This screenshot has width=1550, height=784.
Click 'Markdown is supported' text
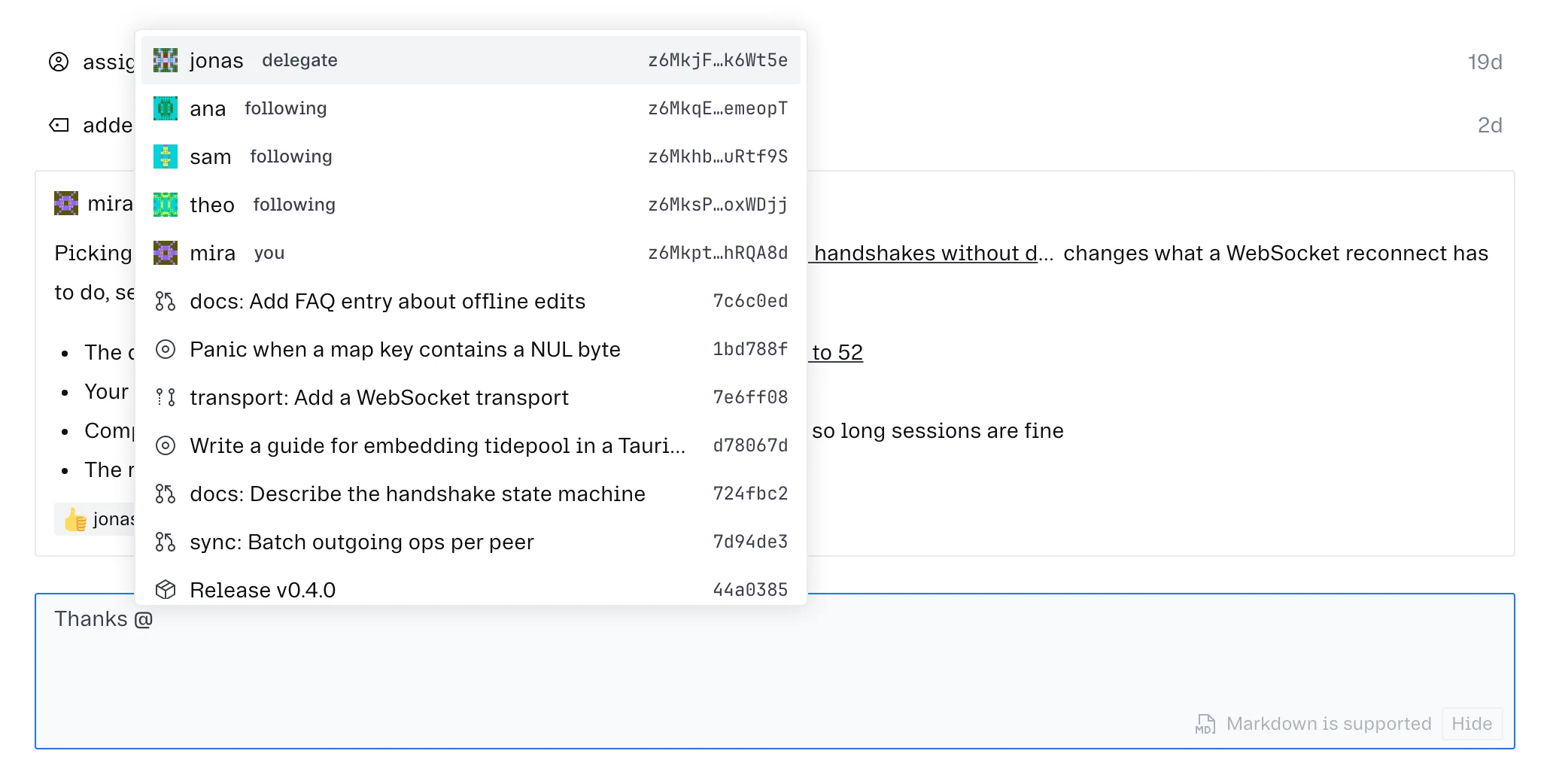coord(1329,724)
